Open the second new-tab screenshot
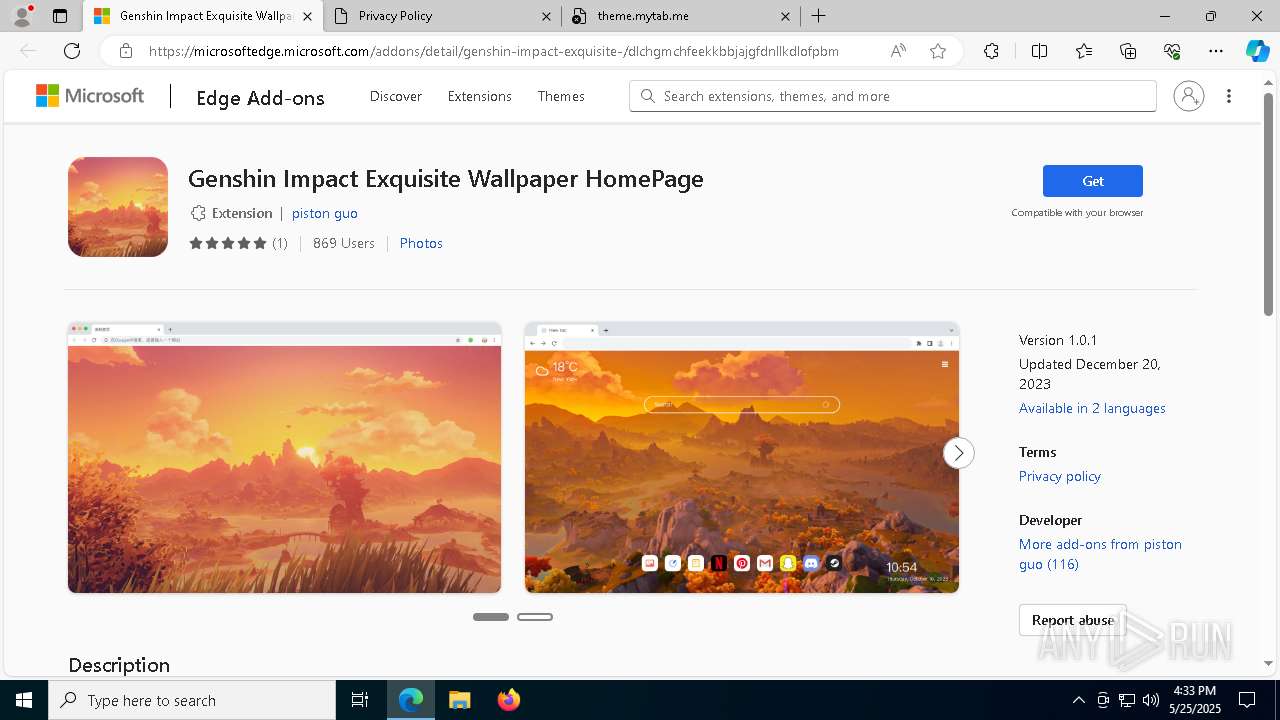Viewport: 1280px width, 720px height. coord(742,457)
